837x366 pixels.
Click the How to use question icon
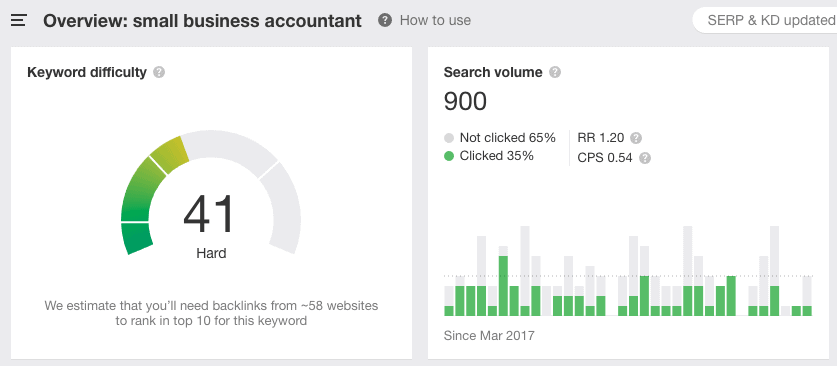pyautogui.click(x=384, y=20)
